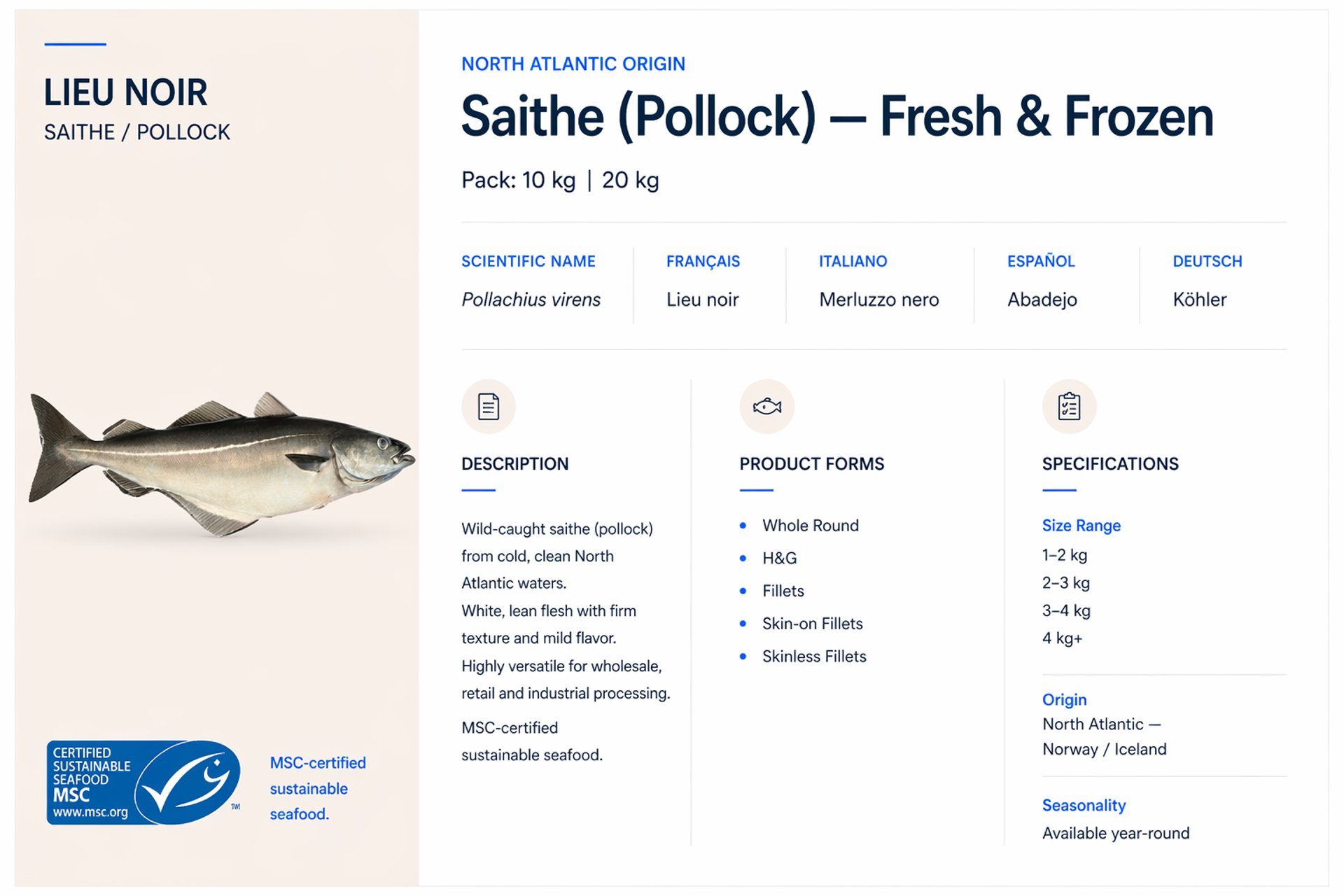Click the Product Forms fish icon
Viewport: 1344px width, 896px height.
[766, 407]
